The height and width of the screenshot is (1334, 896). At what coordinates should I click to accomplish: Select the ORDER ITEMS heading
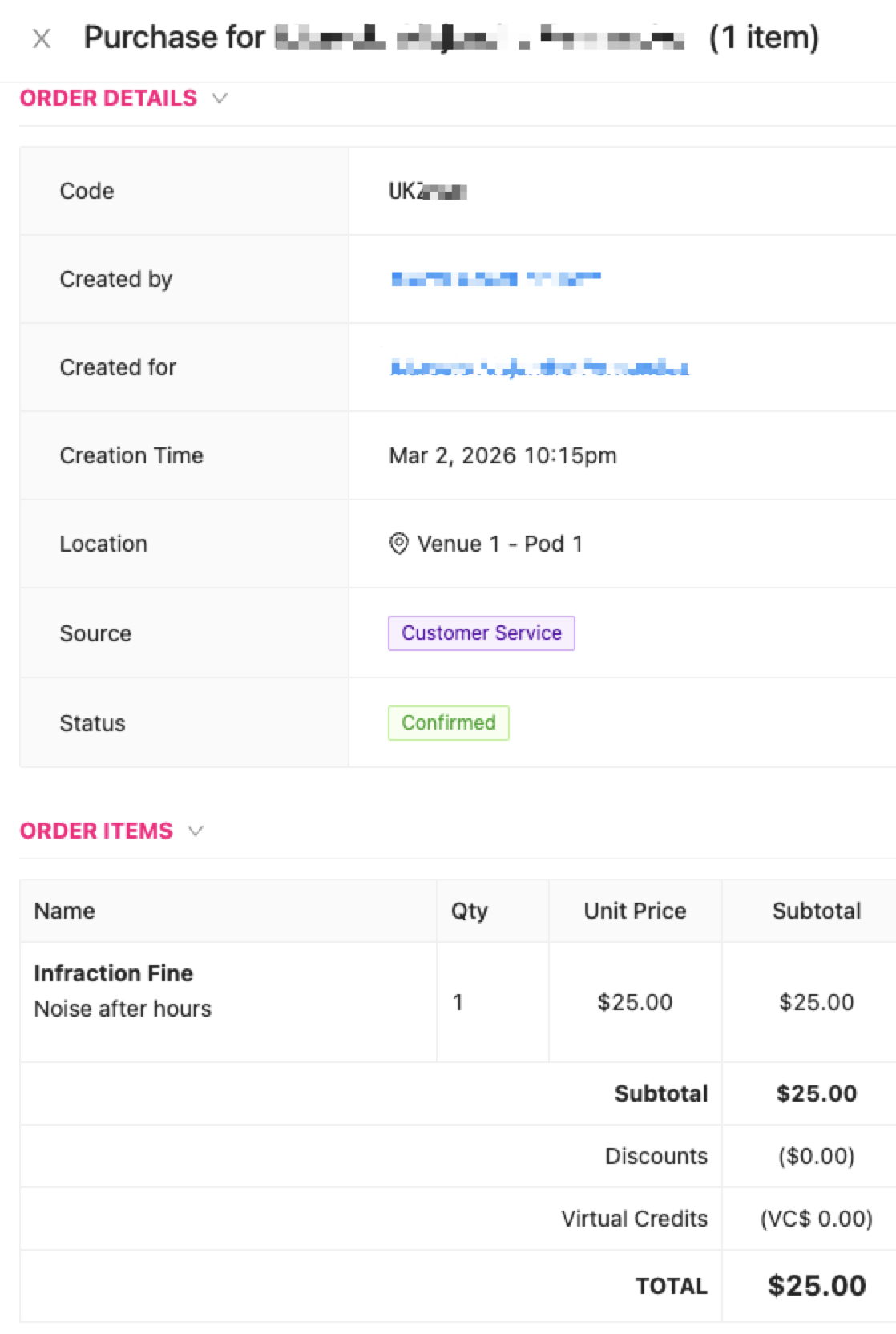[96, 831]
